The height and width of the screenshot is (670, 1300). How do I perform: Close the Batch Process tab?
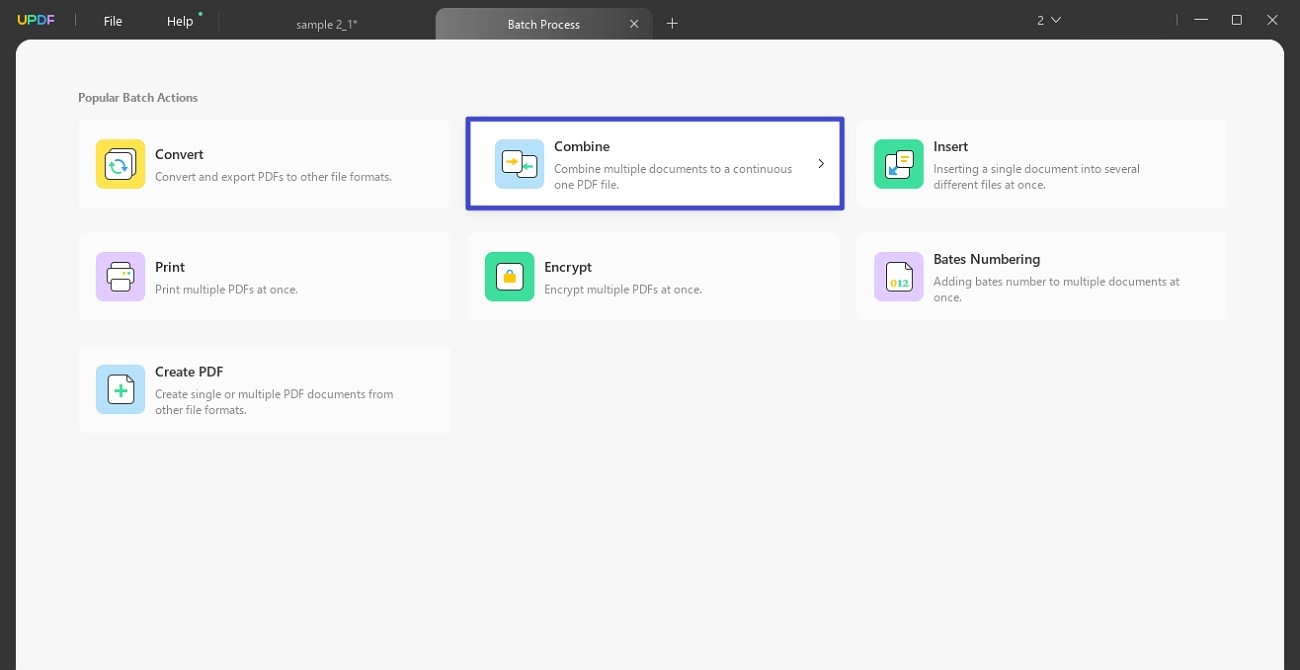point(633,24)
